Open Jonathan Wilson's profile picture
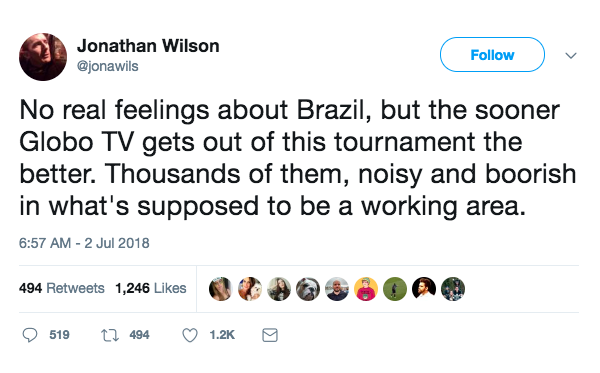The width and height of the screenshot is (600, 373). click(43, 57)
